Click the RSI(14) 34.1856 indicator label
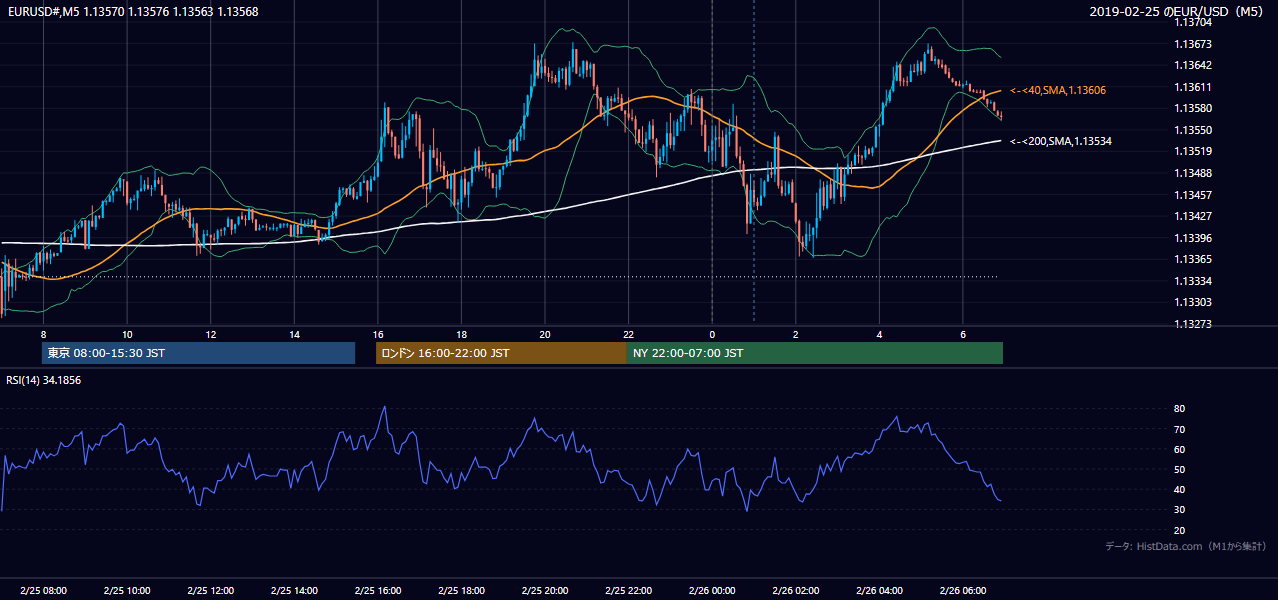1278x600 pixels. [43, 380]
